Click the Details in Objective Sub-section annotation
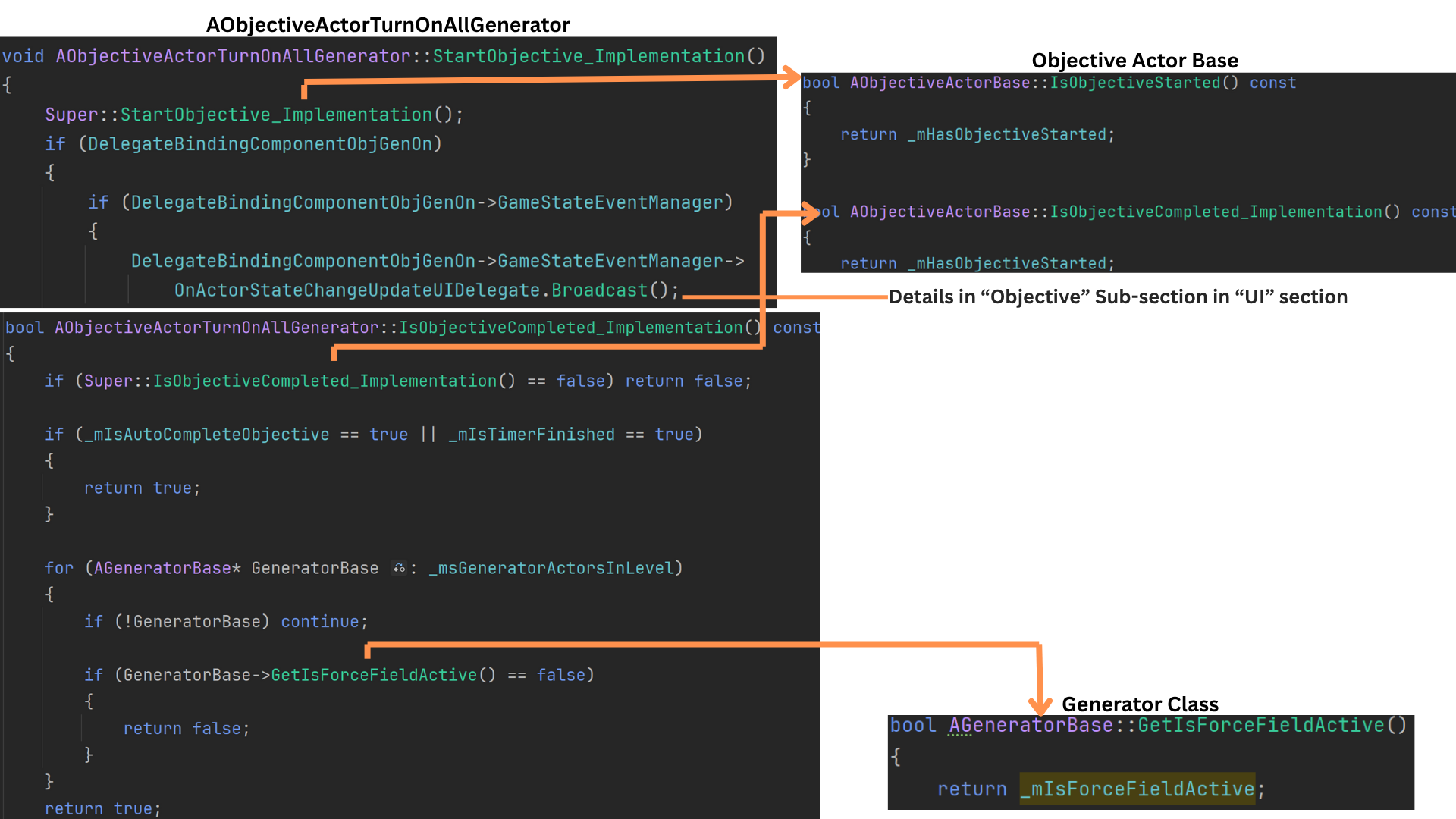 pyautogui.click(x=1117, y=297)
